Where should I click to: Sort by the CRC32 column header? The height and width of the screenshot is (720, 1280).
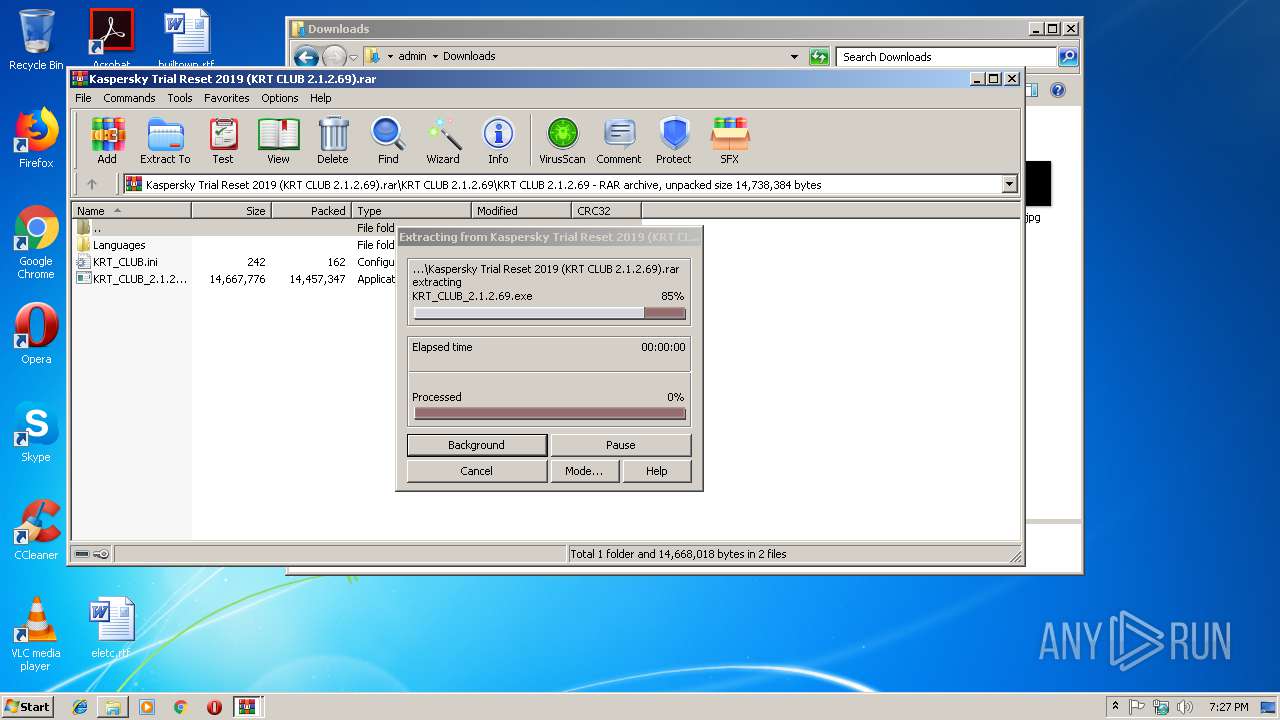coord(607,211)
